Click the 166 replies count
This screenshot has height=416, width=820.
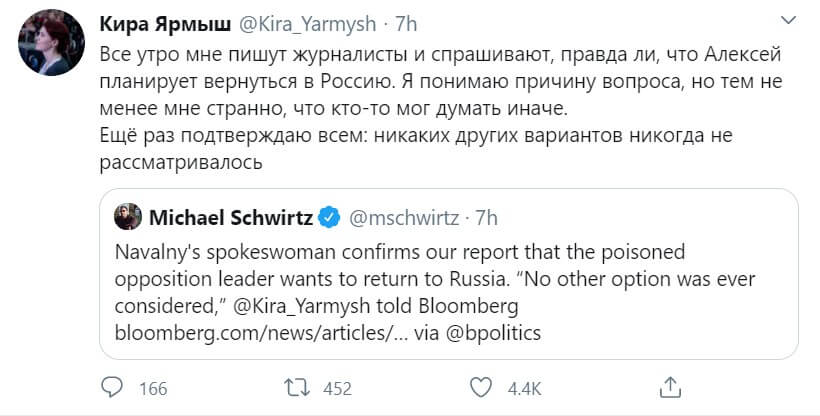click(152, 388)
